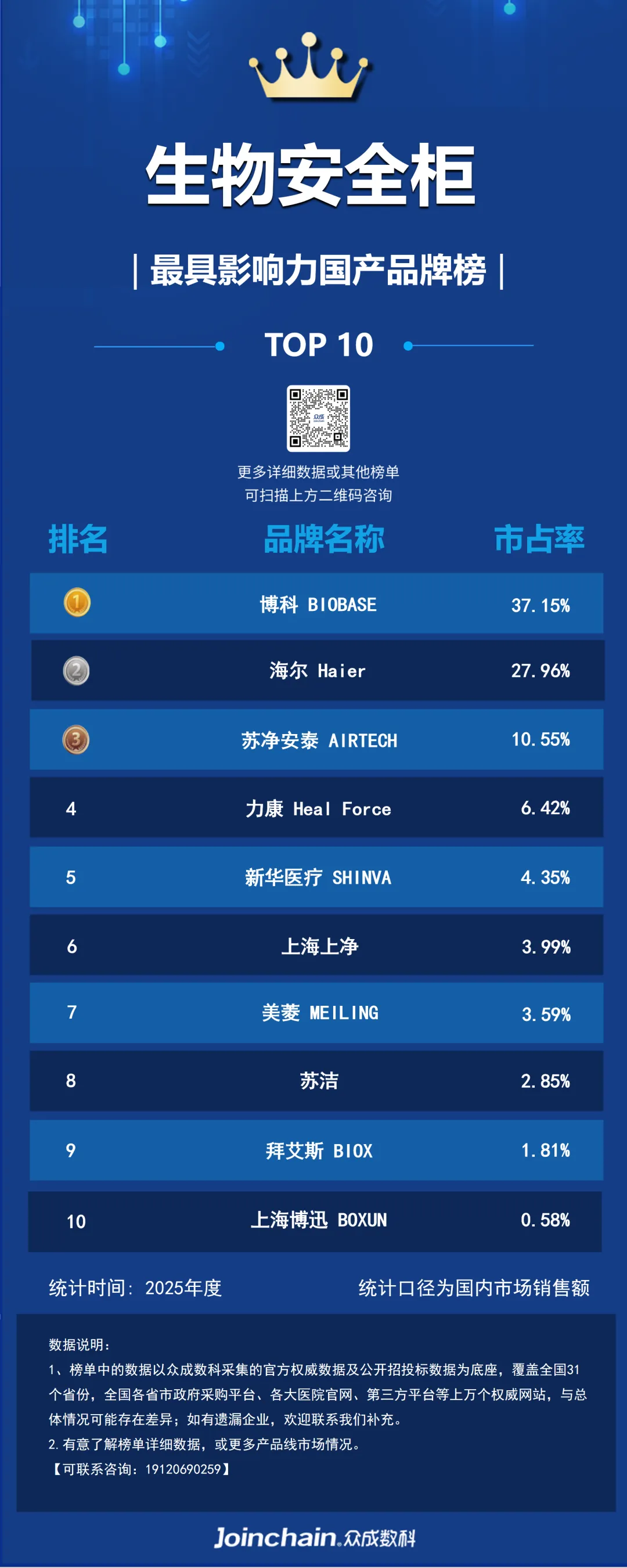627x1568 pixels.
Task: Click the 品牌名称 column header
Action: (x=324, y=540)
